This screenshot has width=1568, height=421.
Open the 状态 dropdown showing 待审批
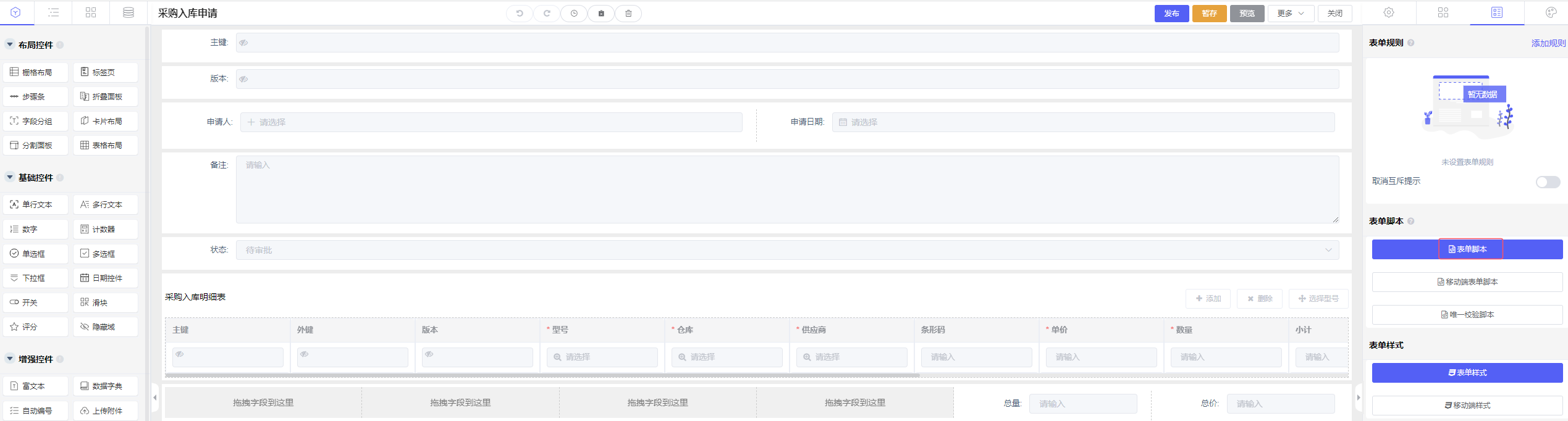787,250
